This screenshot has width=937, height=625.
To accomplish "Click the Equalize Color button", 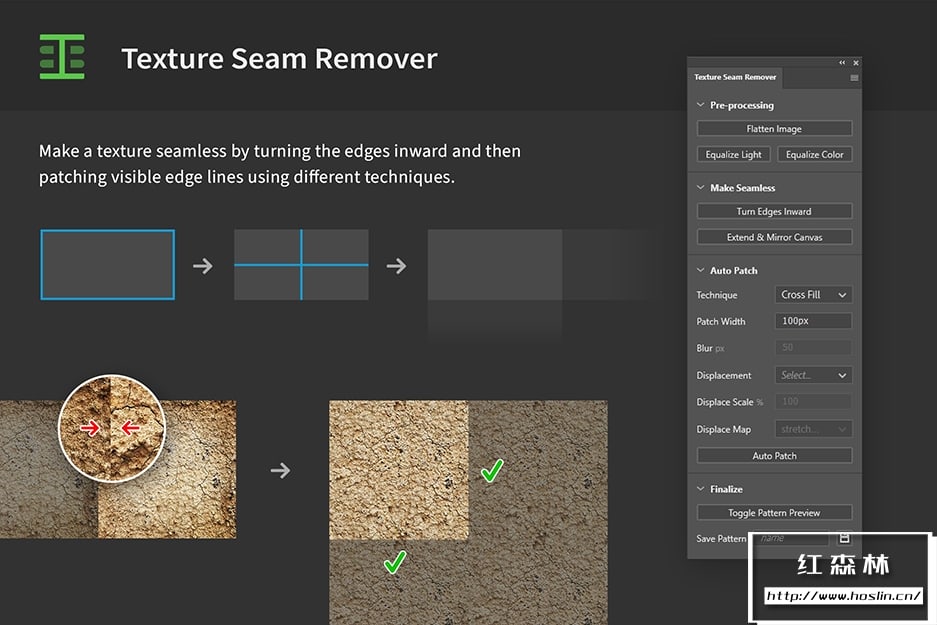I will tap(814, 154).
